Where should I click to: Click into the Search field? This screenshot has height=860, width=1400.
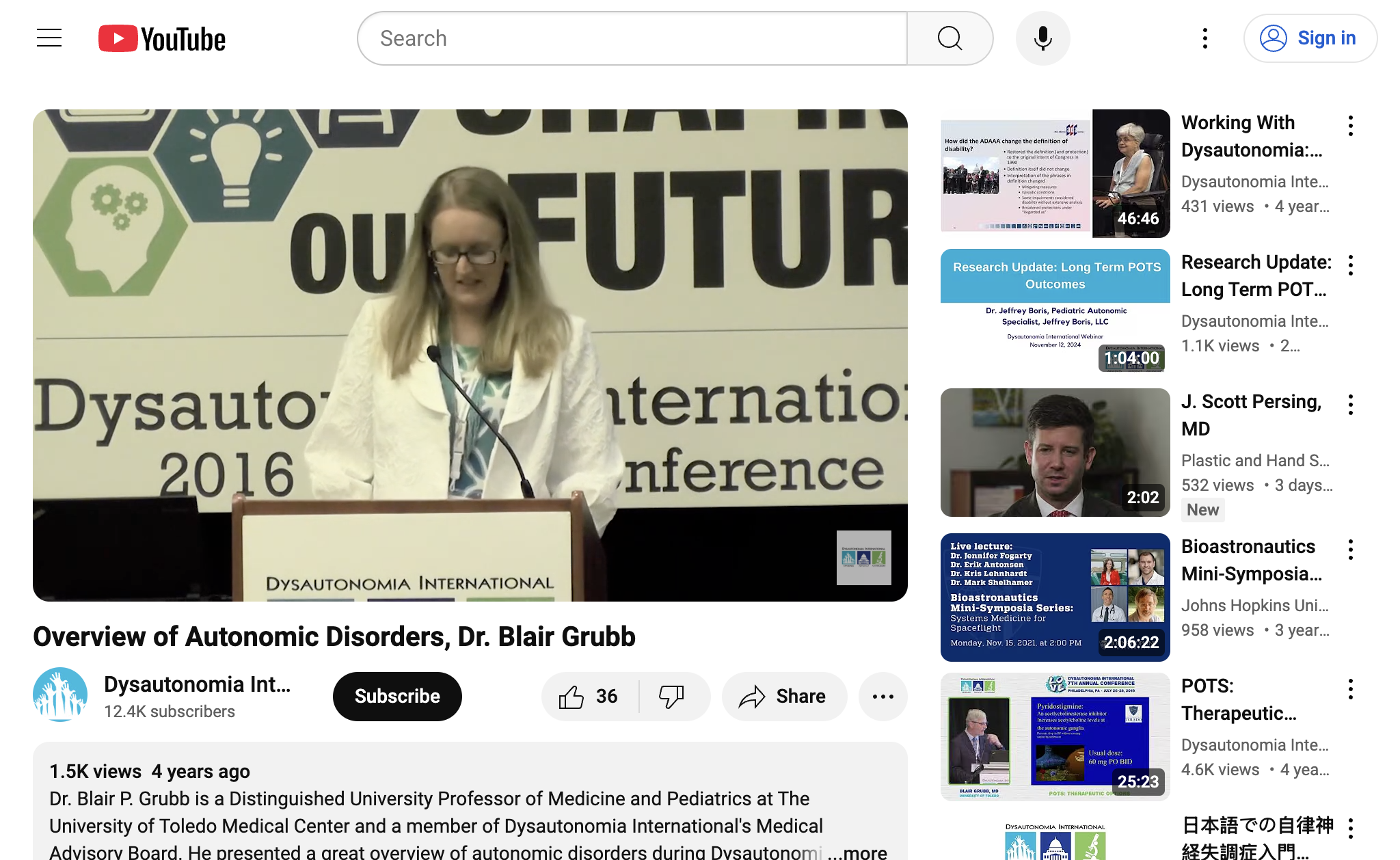632,38
